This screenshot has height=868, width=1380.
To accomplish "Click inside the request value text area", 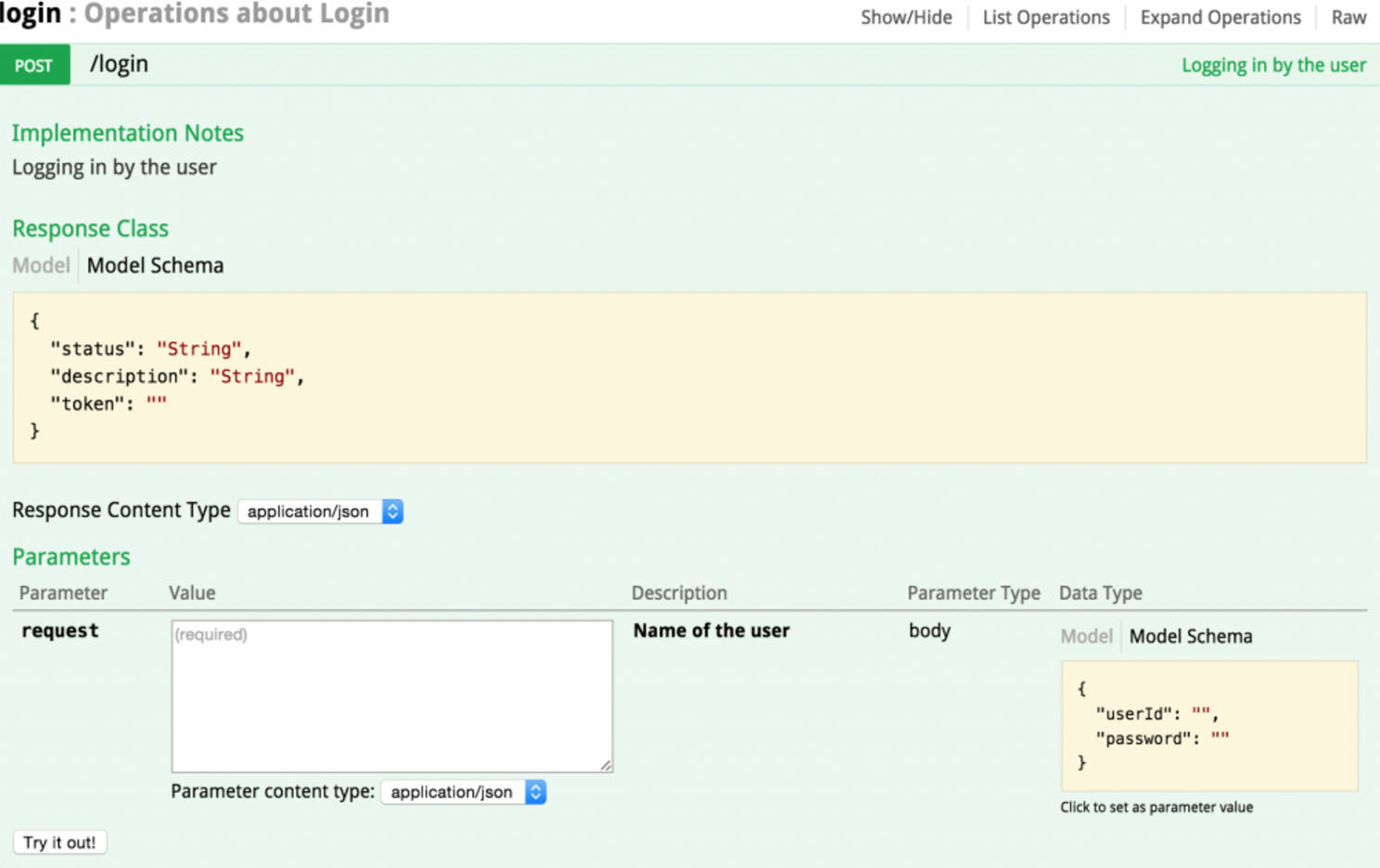I will tap(391, 696).
